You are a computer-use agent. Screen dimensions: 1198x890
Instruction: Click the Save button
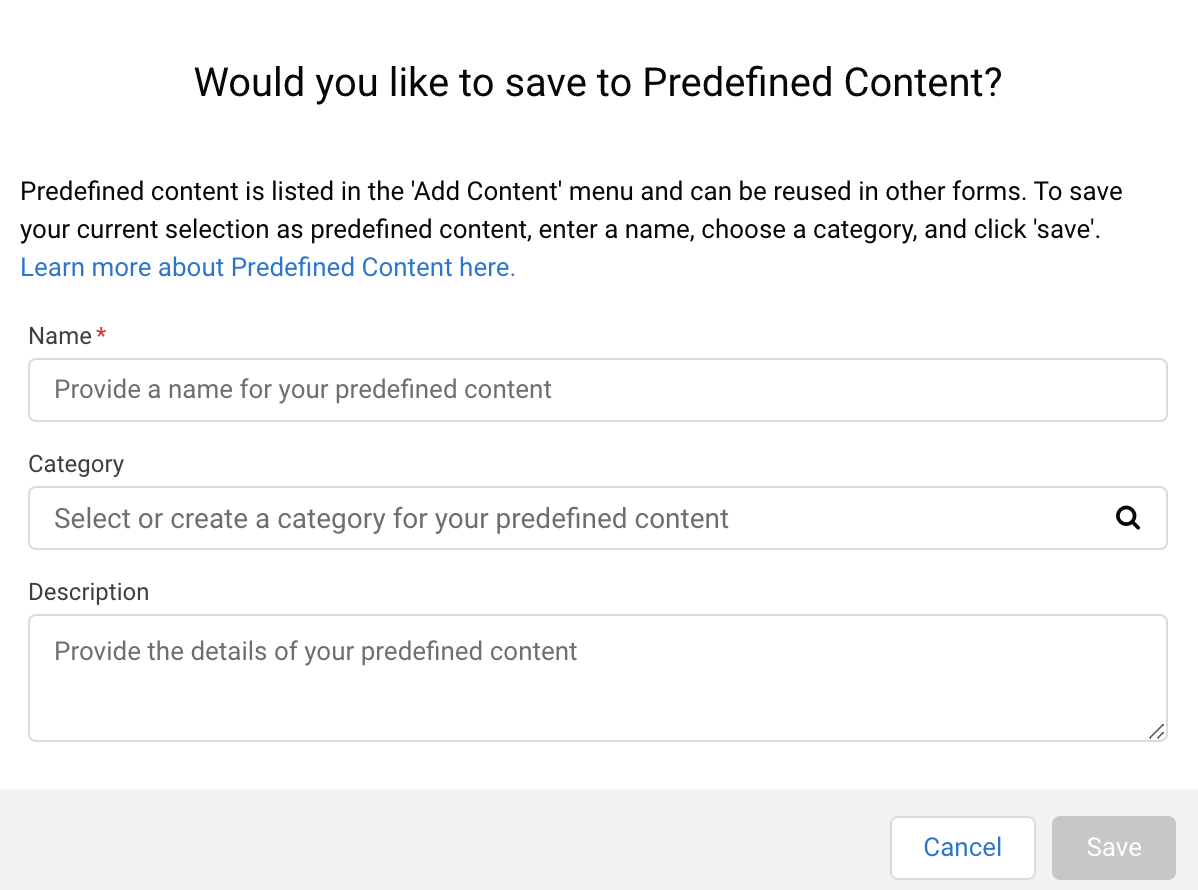coord(1113,847)
